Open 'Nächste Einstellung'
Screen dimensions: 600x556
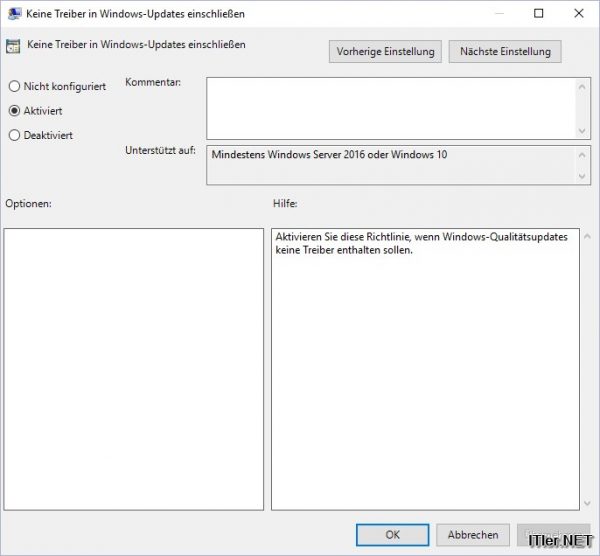click(505, 52)
